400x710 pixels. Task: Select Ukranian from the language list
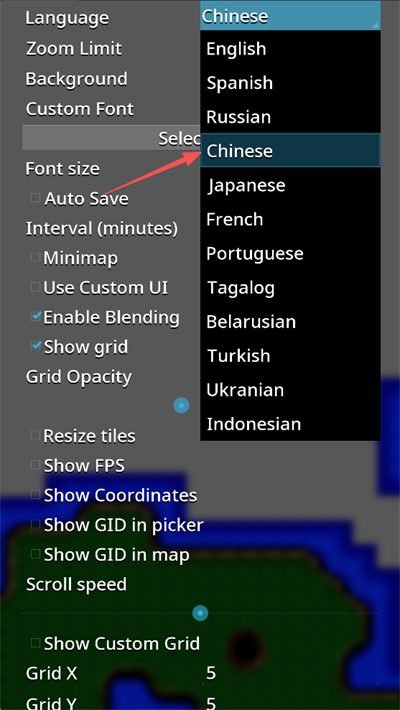tap(290, 390)
